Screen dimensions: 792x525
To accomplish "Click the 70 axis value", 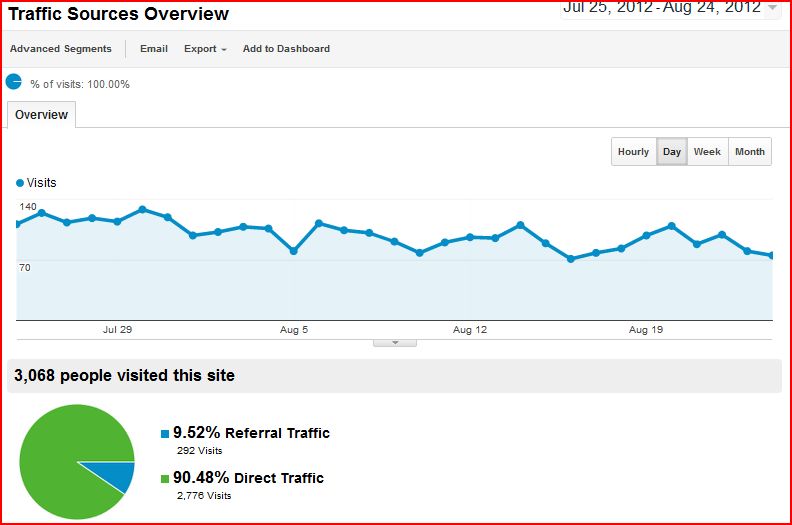I will (x=25, y=267).
